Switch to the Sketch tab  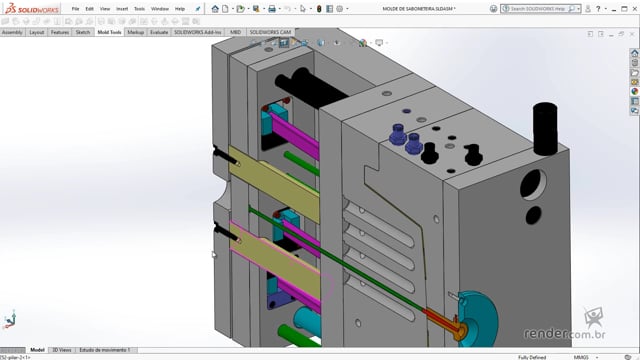(x=82, y=32)
